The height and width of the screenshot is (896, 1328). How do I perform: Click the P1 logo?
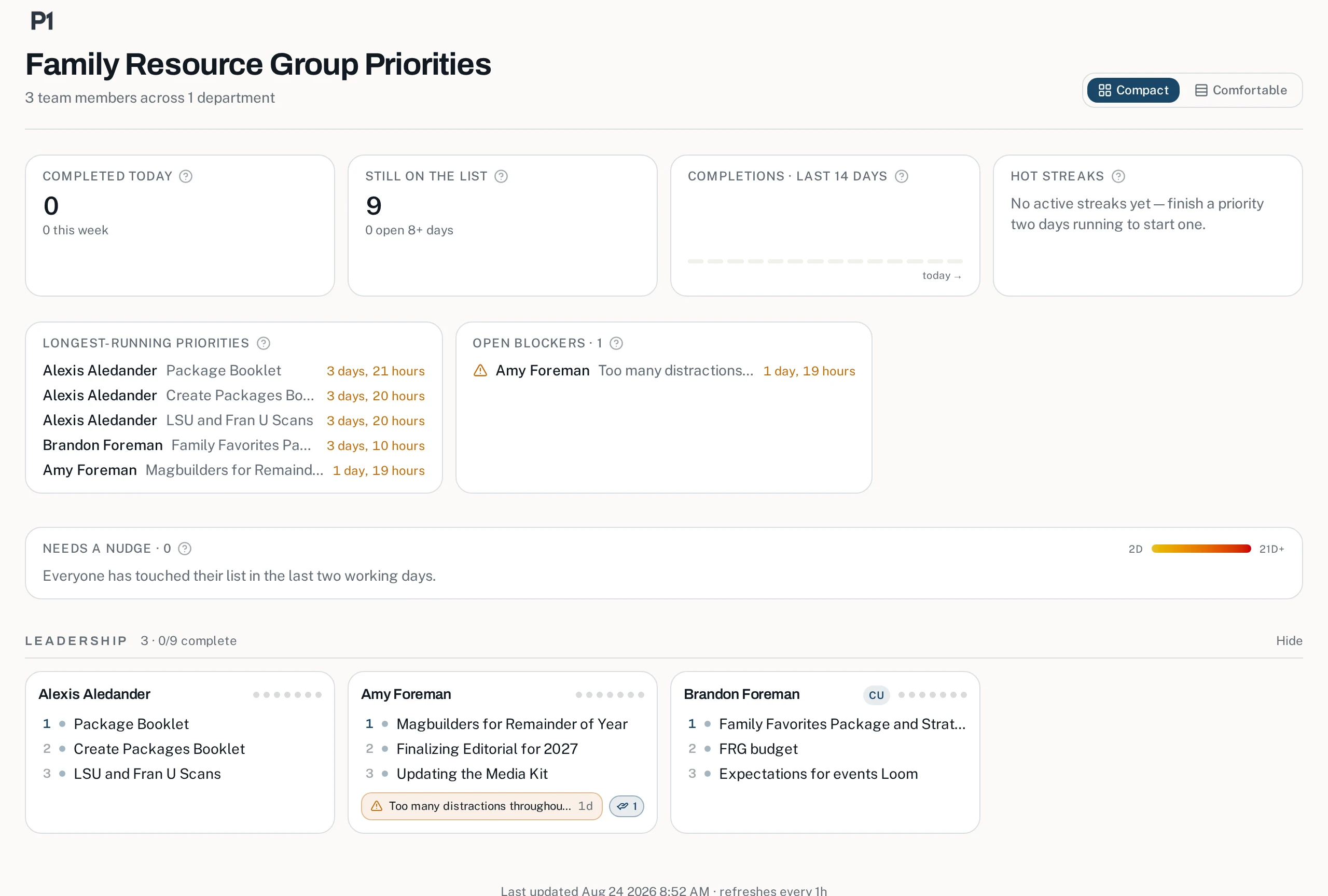[41, 21]
